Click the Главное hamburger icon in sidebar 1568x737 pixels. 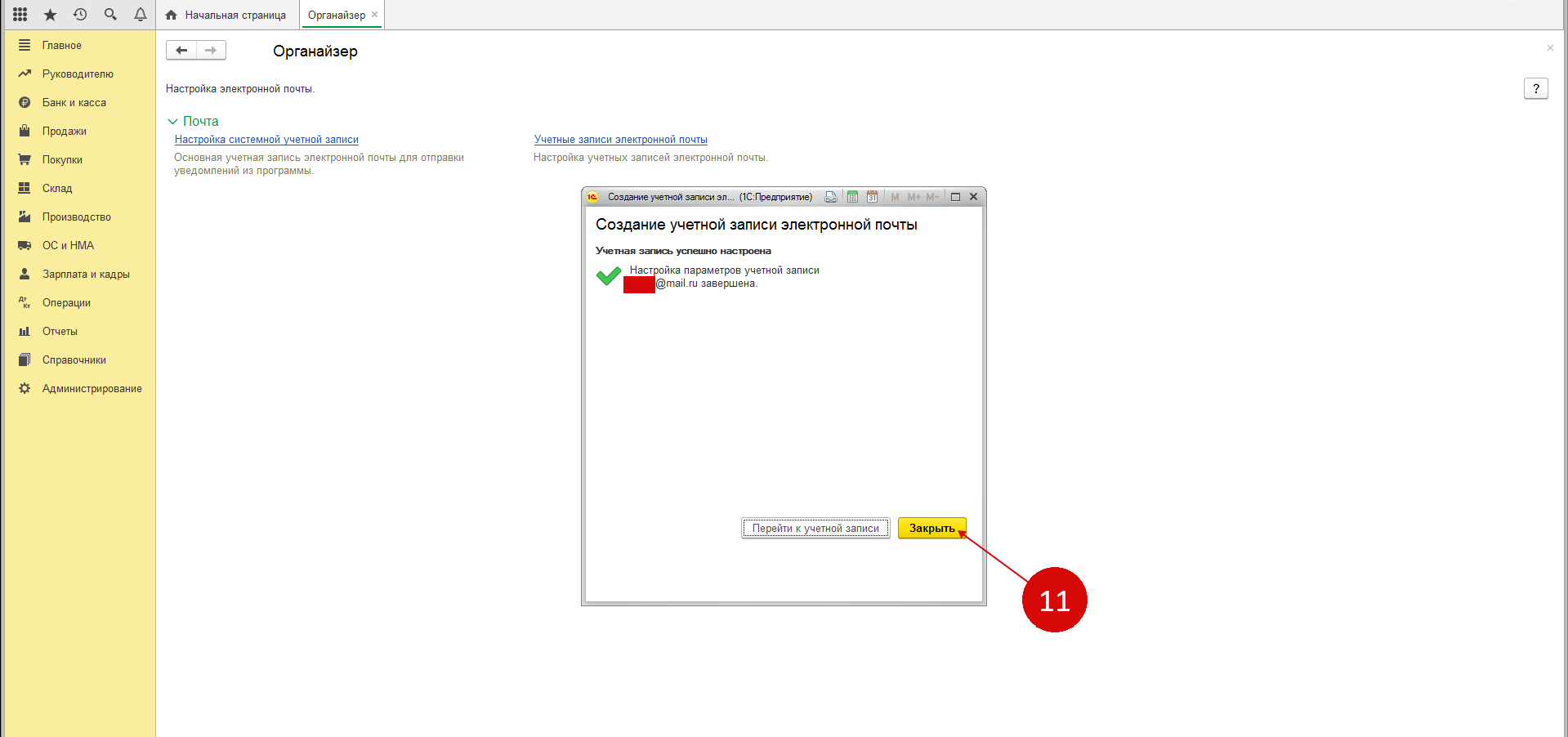click(x=25, y=45)
